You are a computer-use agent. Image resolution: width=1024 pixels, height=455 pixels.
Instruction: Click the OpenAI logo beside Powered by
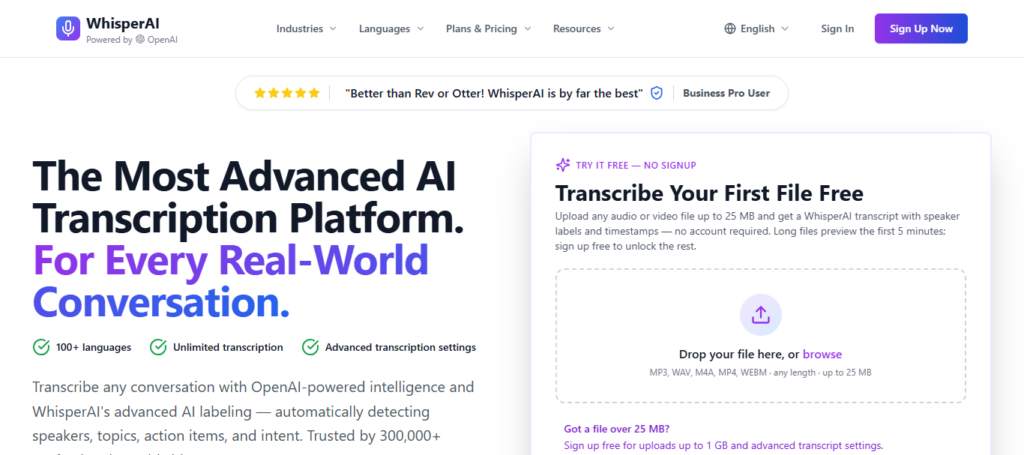[140, 39]
